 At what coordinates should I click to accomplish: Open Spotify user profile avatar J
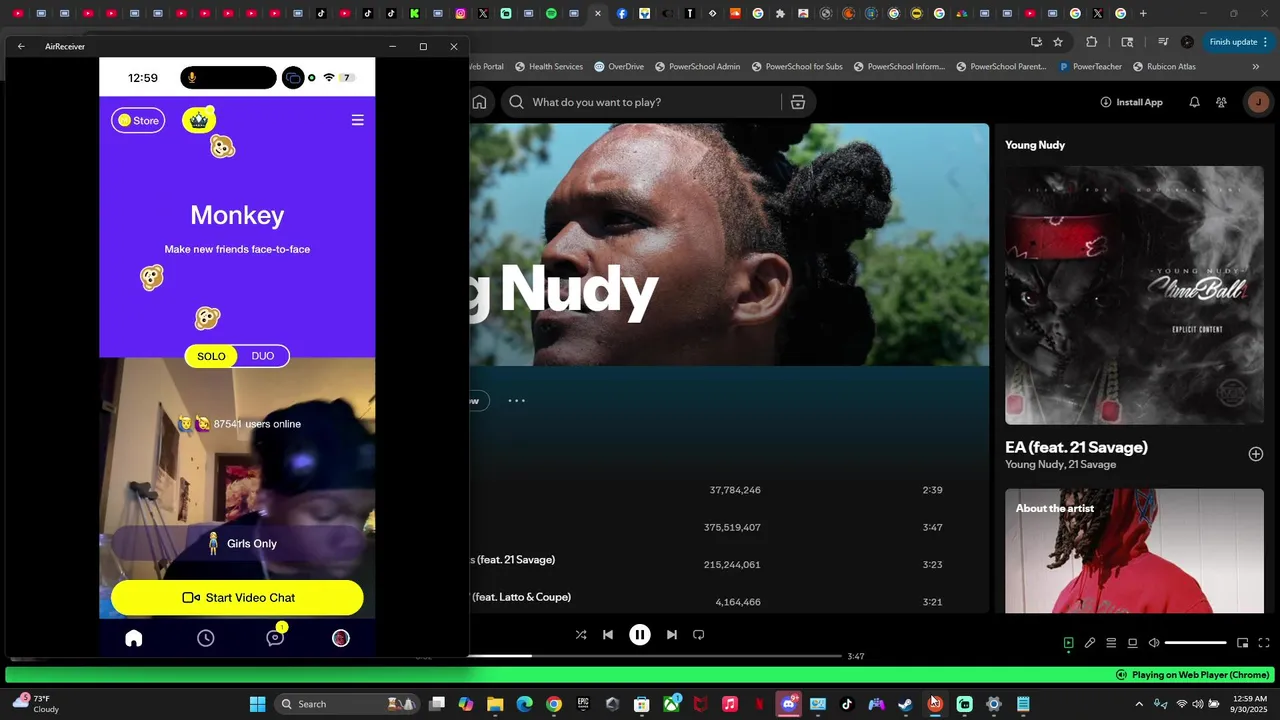1258,102
